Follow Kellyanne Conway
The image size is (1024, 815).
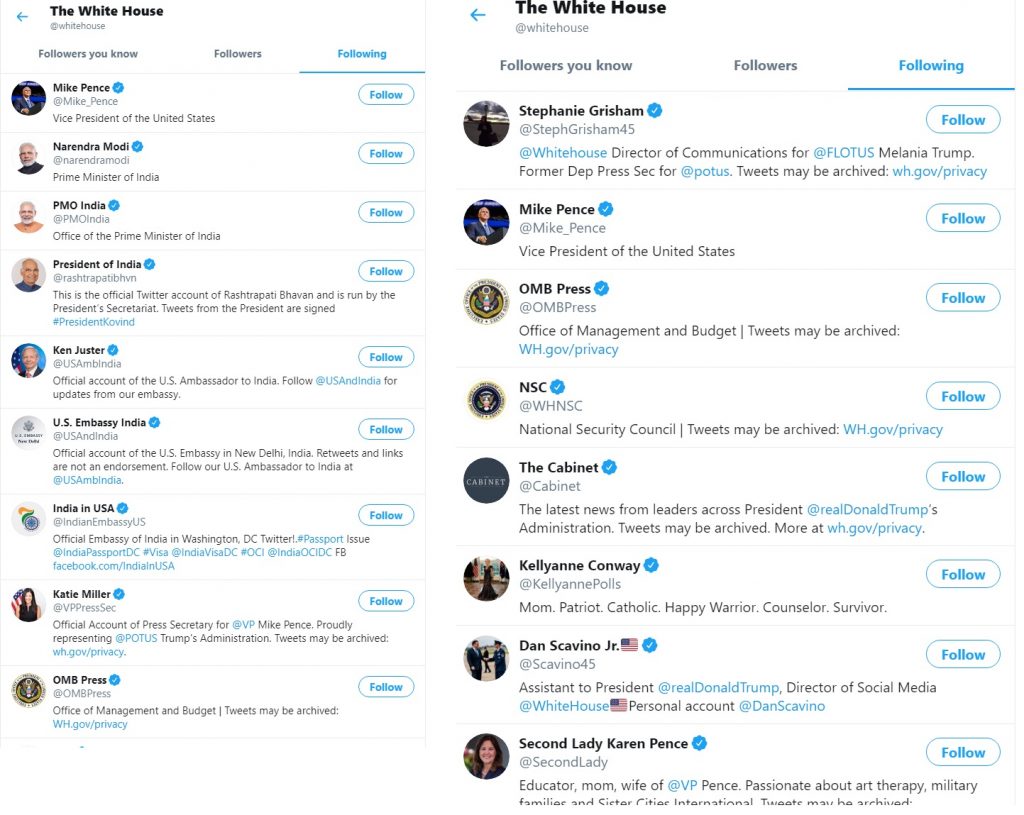point(963,575)
